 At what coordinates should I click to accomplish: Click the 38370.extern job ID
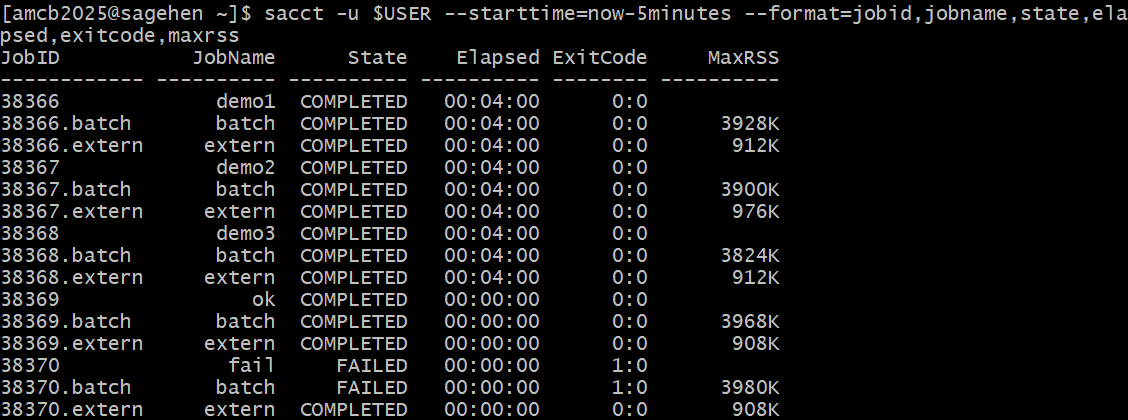[x=71, y=409]
